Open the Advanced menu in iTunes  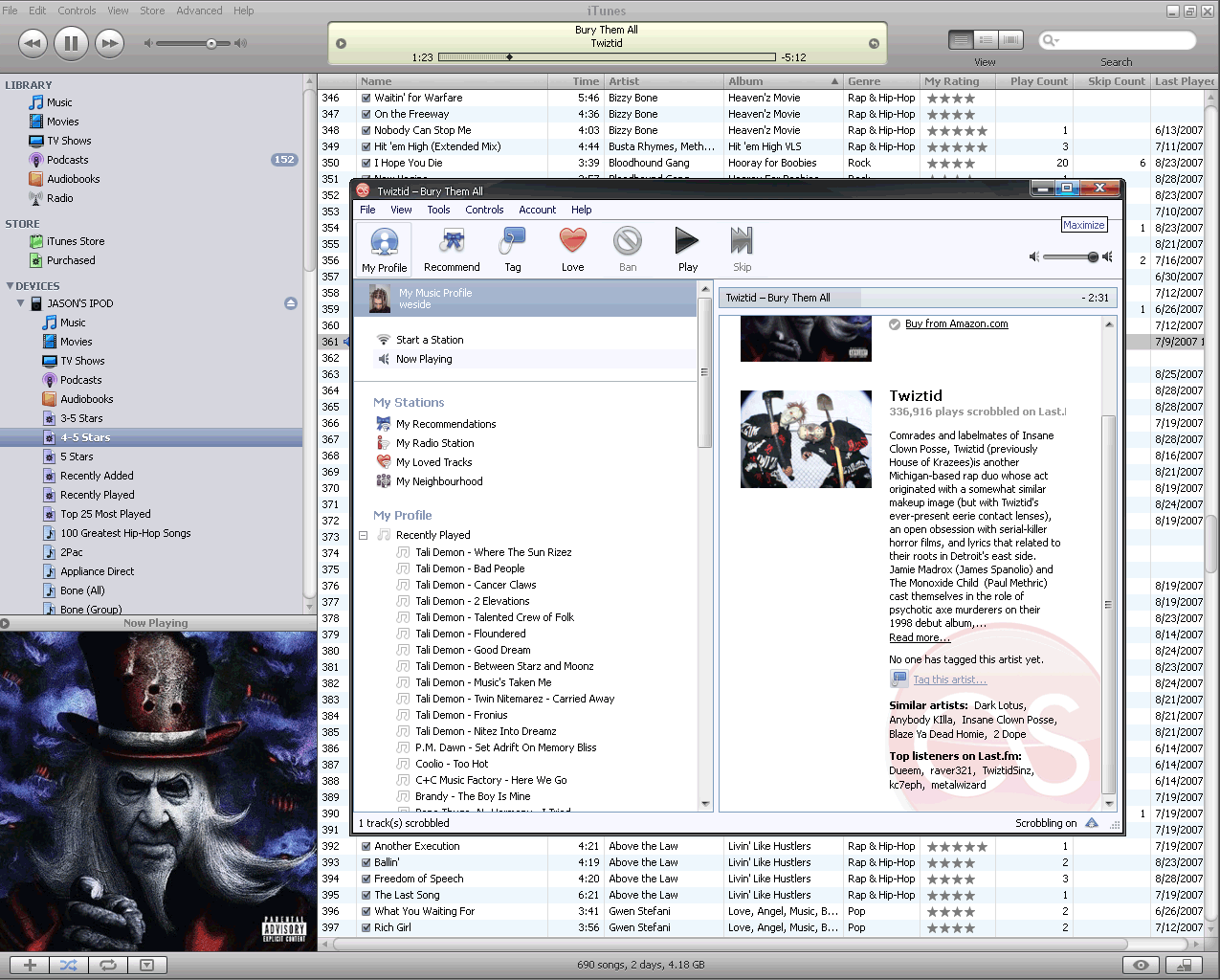click(199, 11)
